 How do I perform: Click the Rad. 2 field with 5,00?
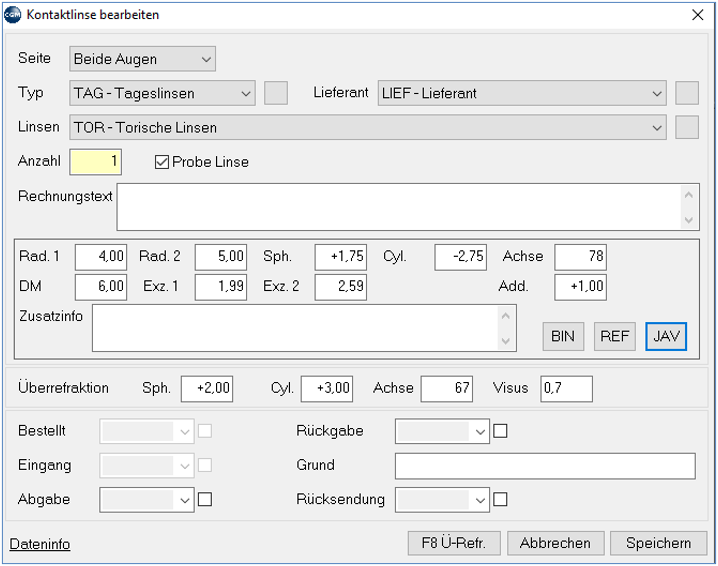point(221,256)
